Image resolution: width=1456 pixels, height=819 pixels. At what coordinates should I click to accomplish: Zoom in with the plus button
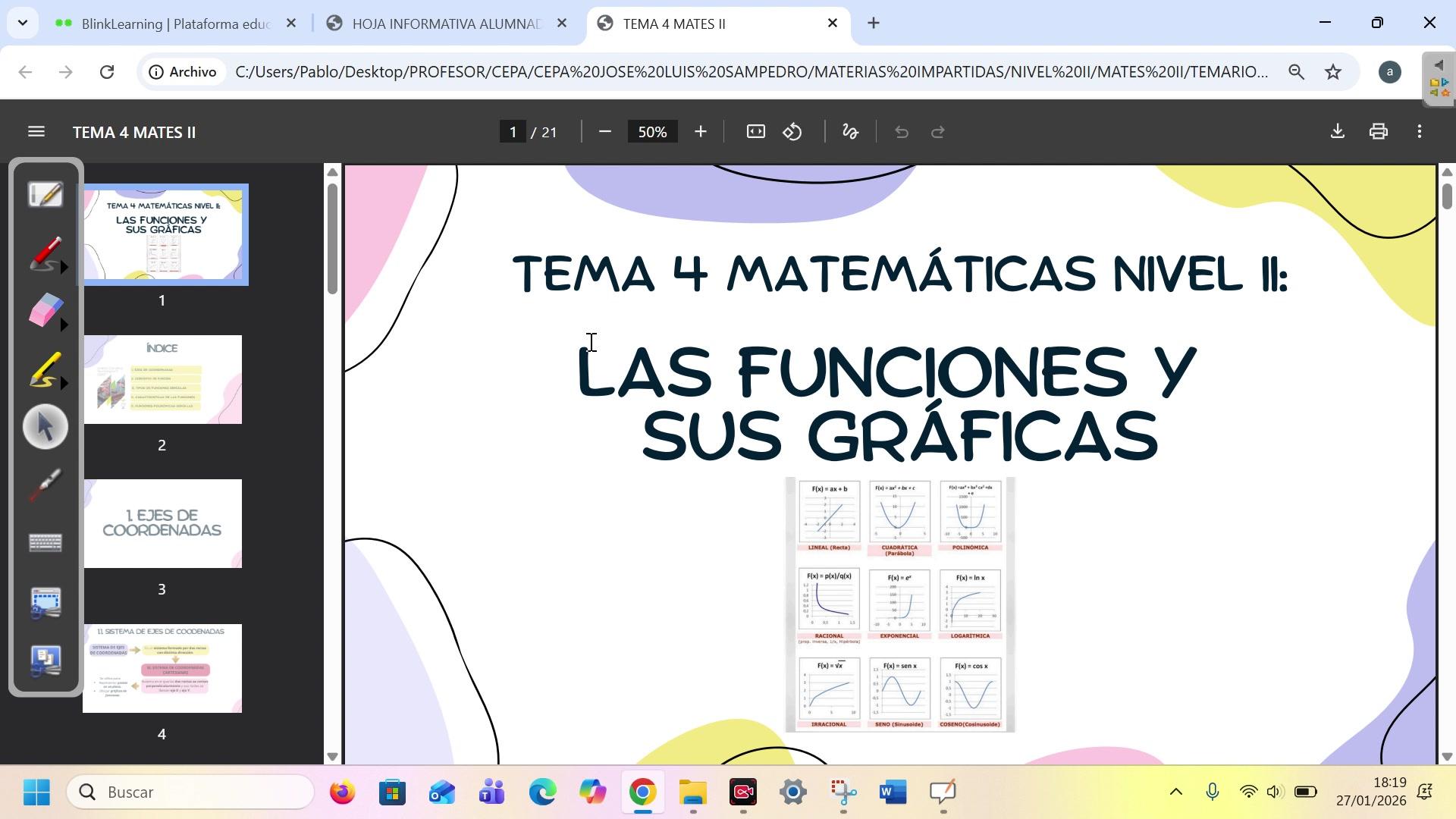(x=700, y=132)
